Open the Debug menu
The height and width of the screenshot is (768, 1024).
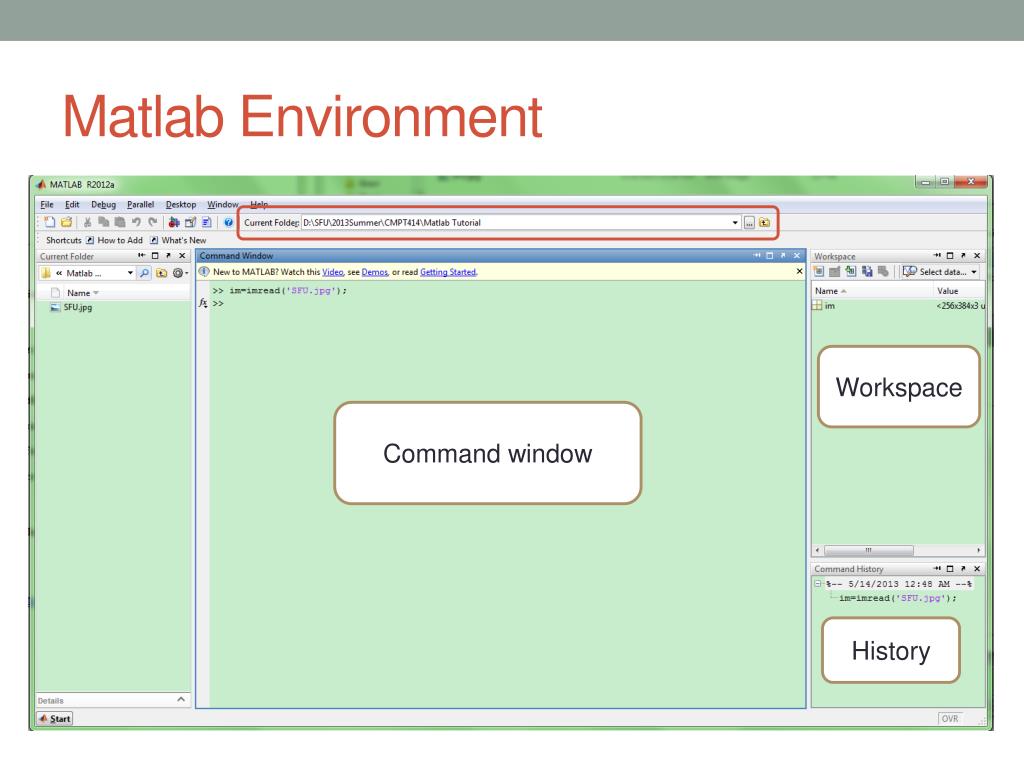tap(103, 204)
